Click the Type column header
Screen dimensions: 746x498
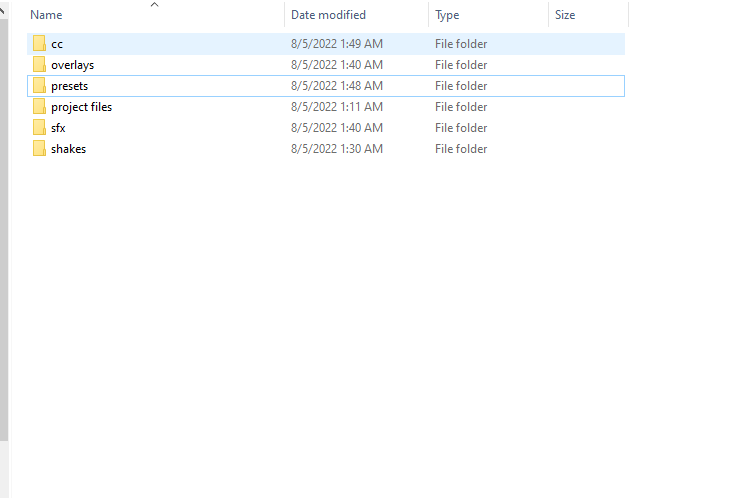tap(447, 15)
